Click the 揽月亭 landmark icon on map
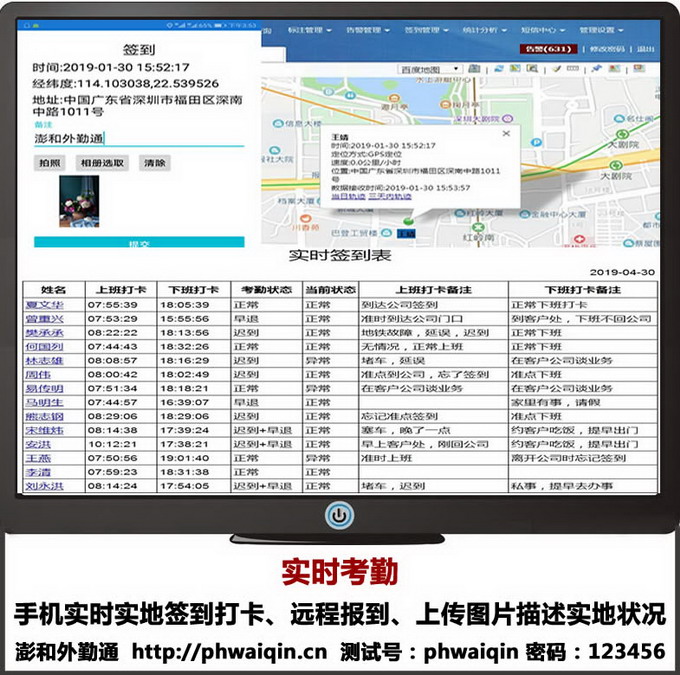The height and width of the screenshot is (675, 680). (x=445, y=105)
